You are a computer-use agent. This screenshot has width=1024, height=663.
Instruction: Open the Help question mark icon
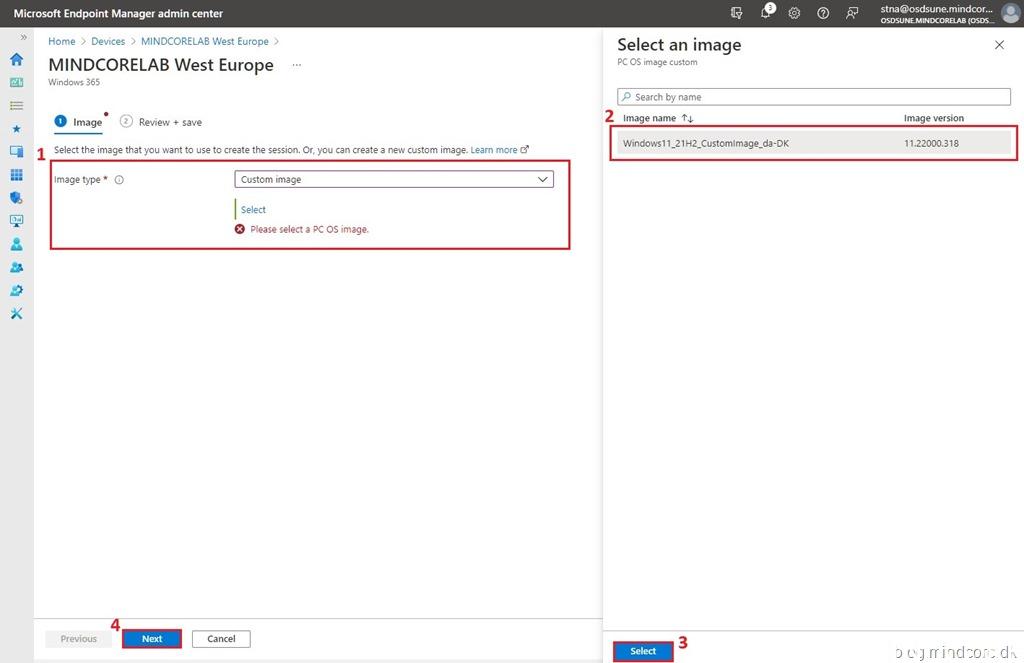pos(823,13)
